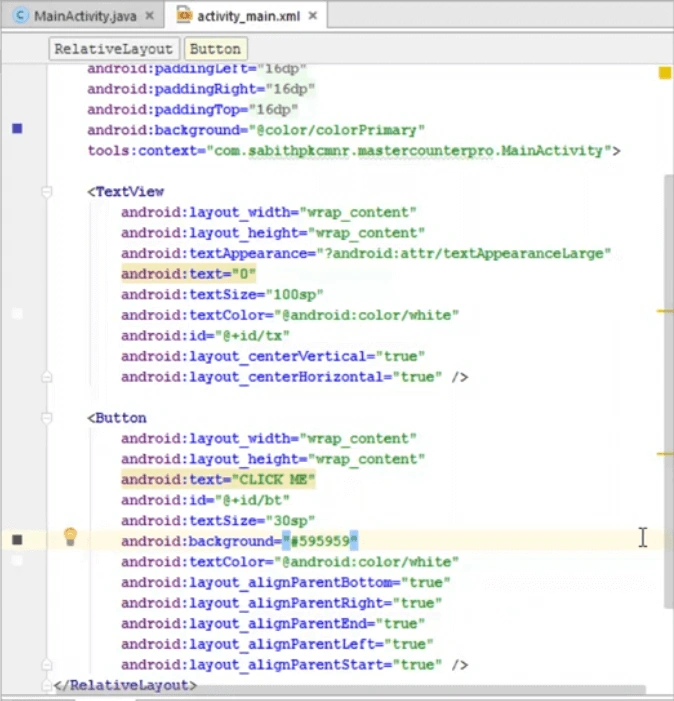This screenshot has height=701, width=674.
Task: Close the MainActivity.java tab
Action: click(x=150, y=16)
